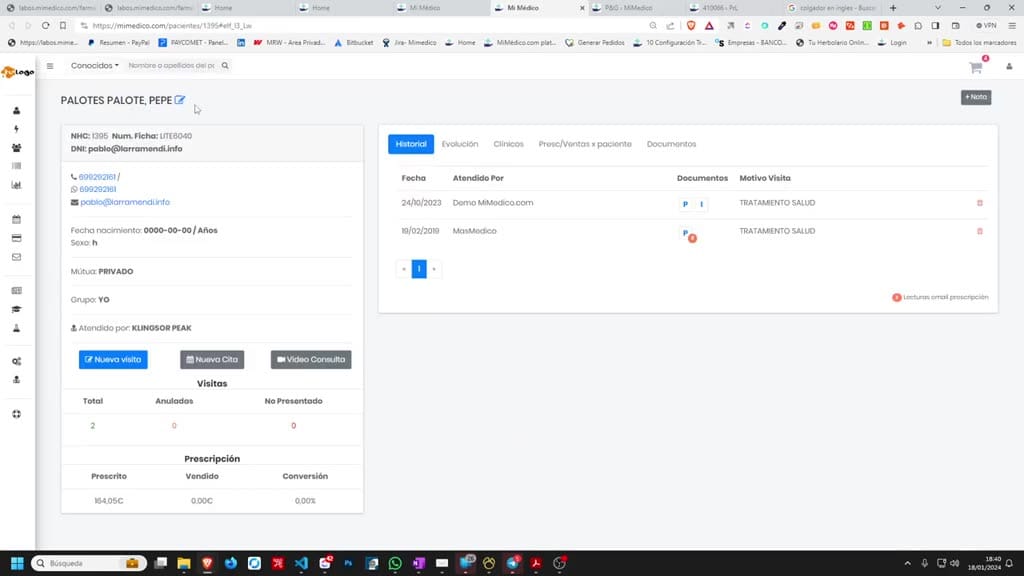Click the Video Consulta button
Viewport: 1024px width, 576px height.
click(311, 359)
